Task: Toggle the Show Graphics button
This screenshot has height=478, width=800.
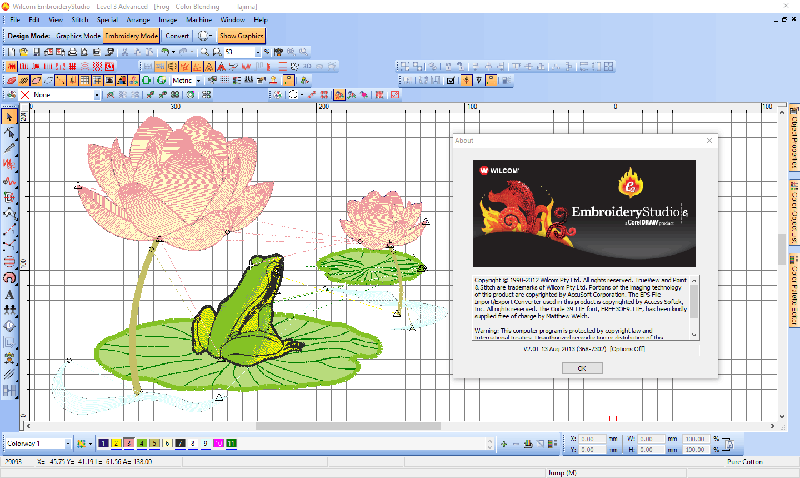Action: click(x=241, y=36)
